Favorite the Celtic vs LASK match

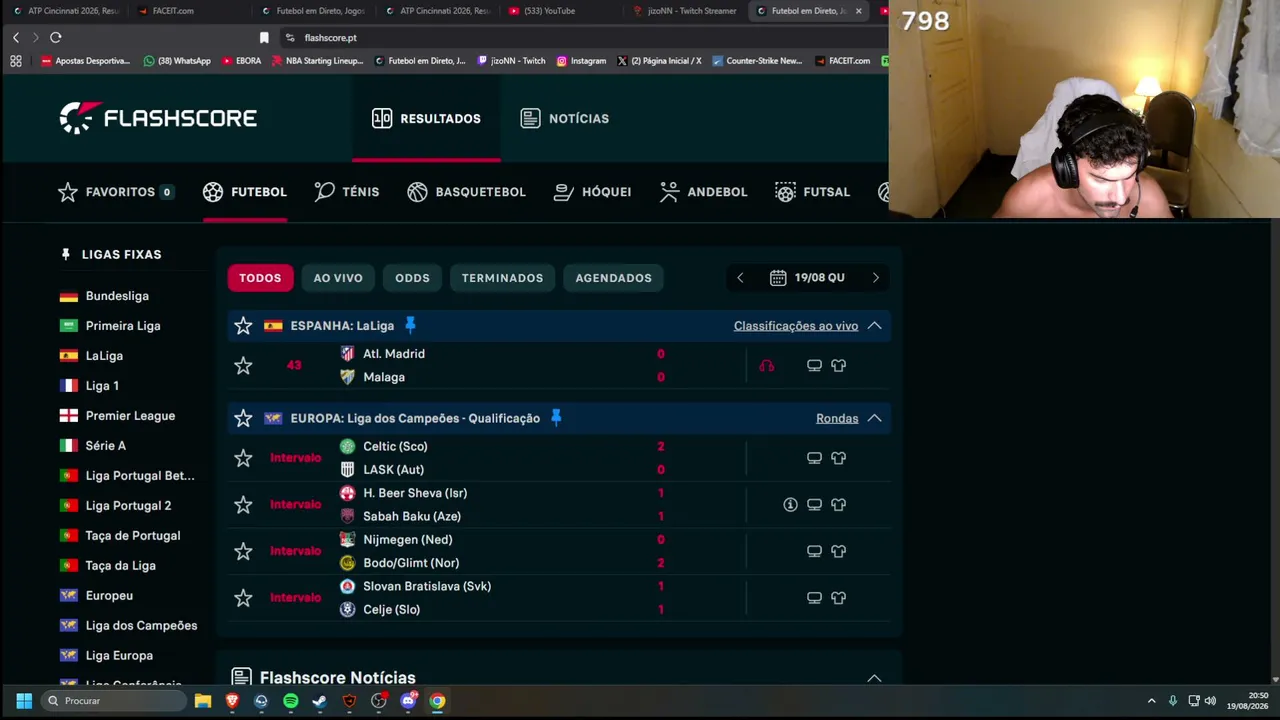point(243,458)
